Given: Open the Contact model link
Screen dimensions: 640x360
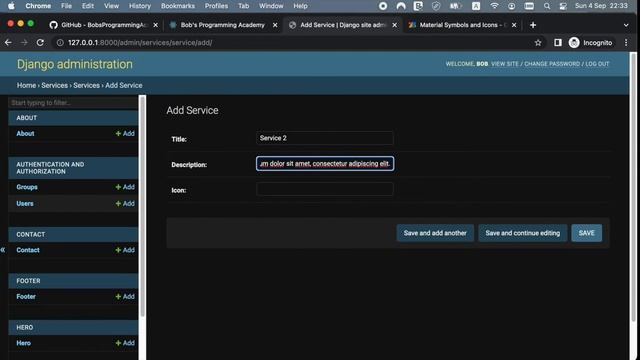Looking at the screenshot, I should [x=28, y=250].
